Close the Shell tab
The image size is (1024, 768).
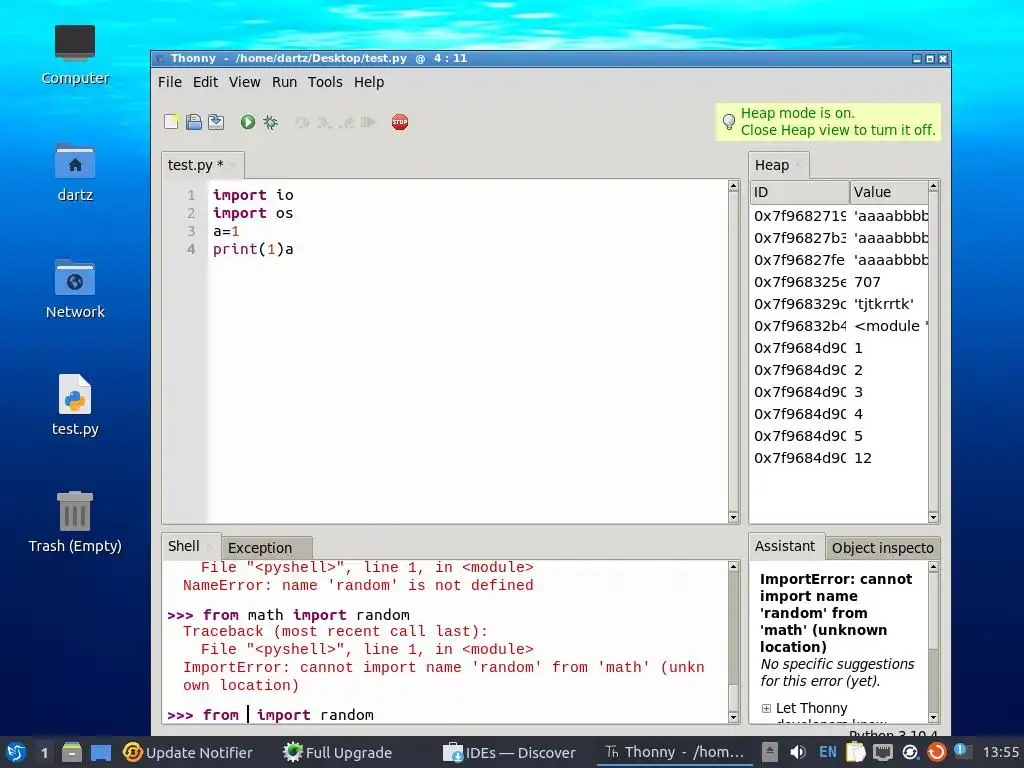click(209, 547)
